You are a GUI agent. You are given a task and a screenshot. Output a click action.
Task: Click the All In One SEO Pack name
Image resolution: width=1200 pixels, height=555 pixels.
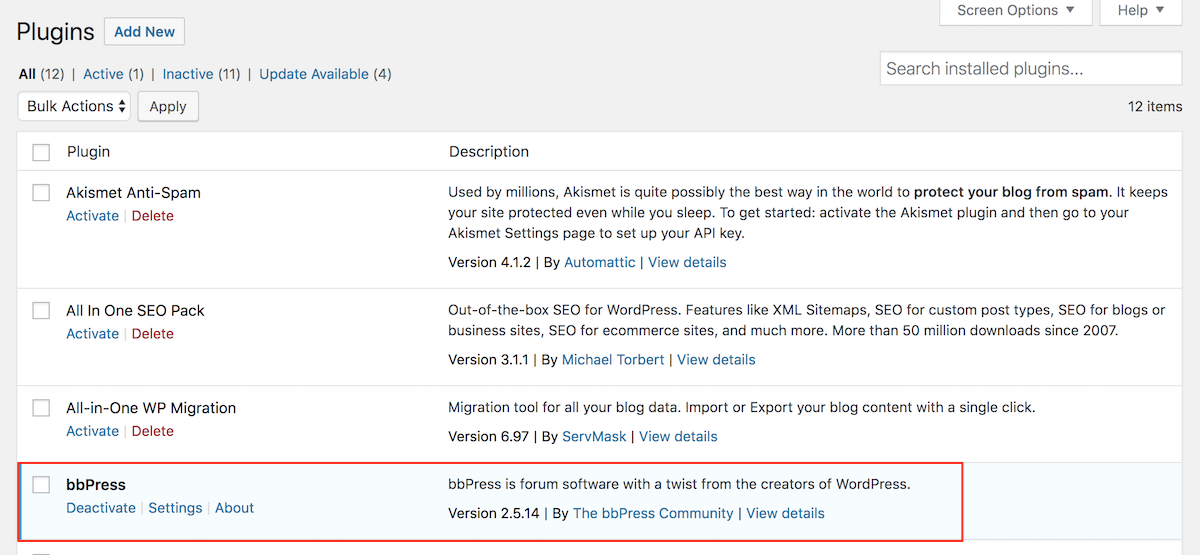pyautogui.click(x=135, y=310)
